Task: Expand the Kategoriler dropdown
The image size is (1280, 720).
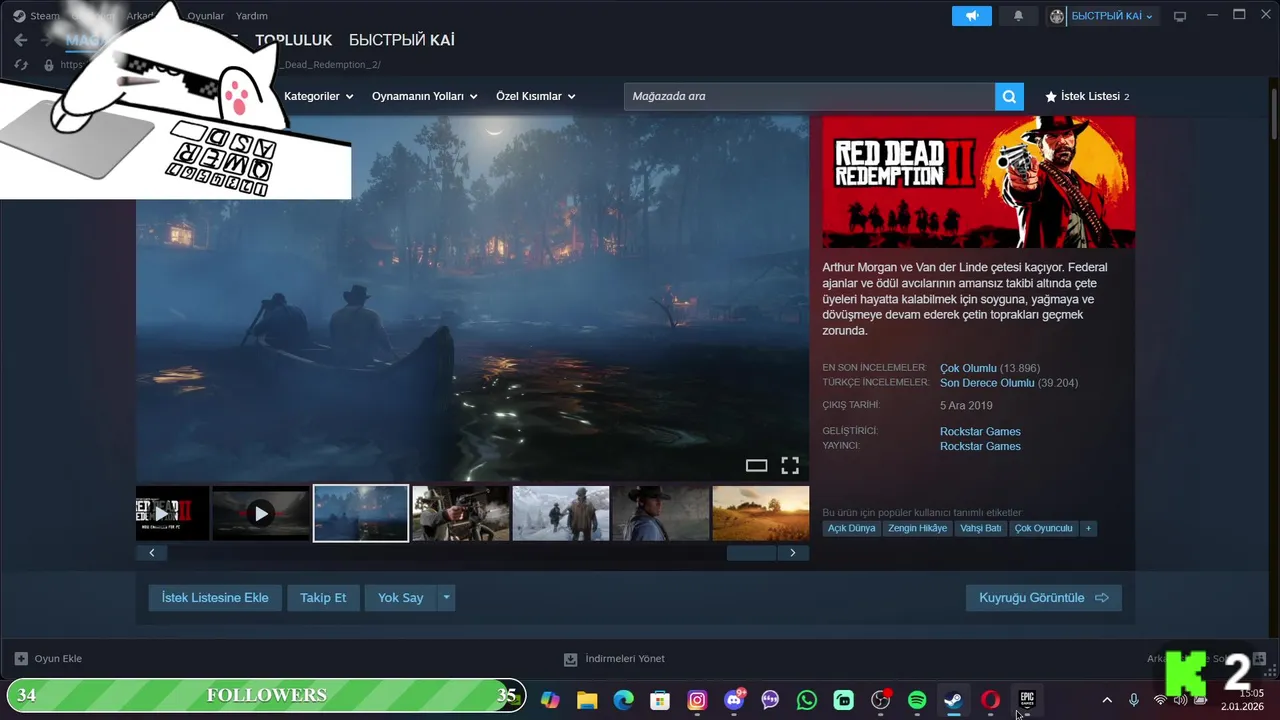Action: (319, 97)
